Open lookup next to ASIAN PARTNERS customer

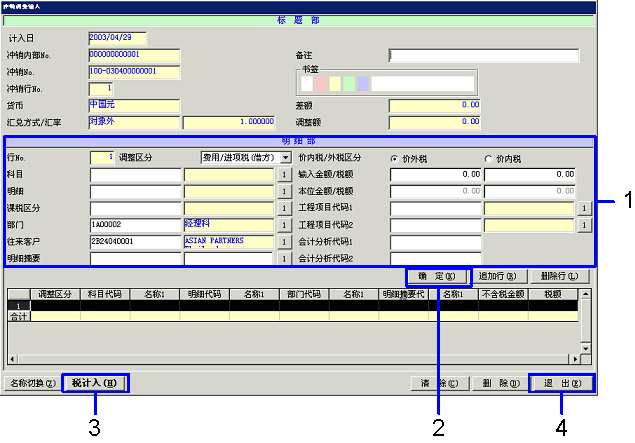click(284, 242)
